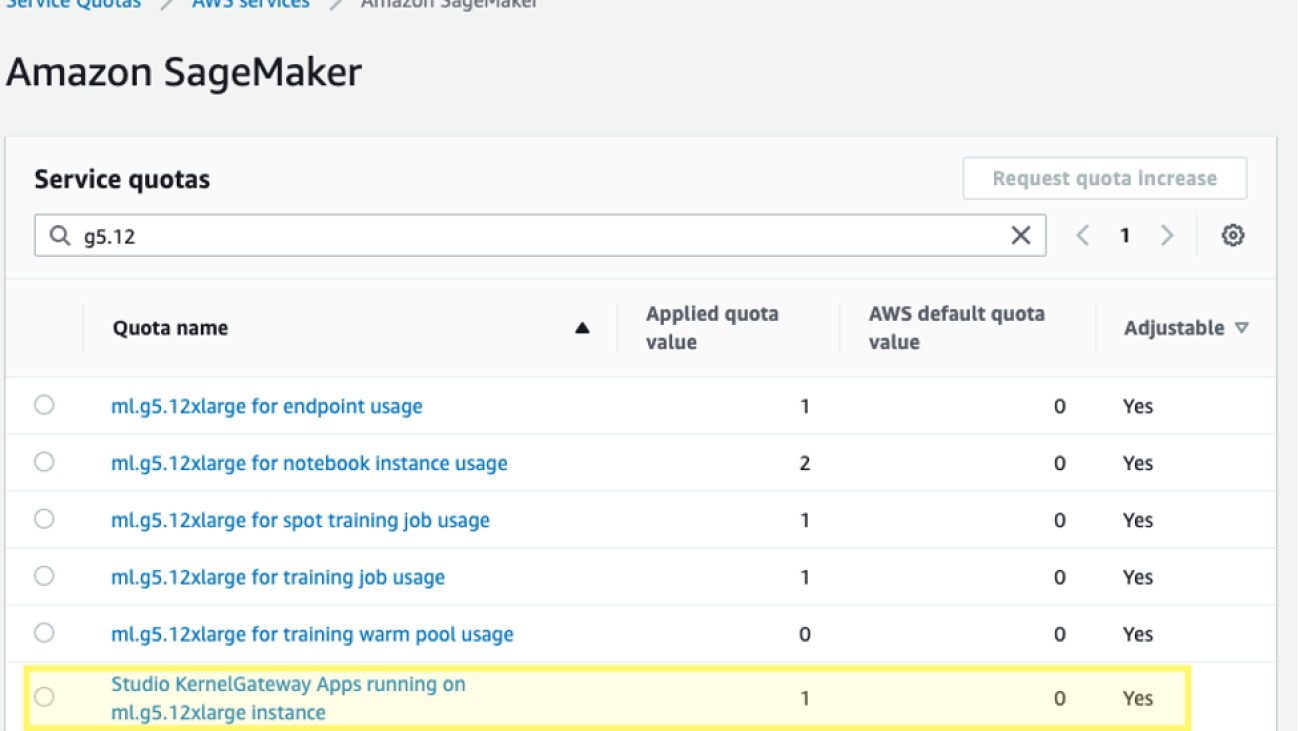The width and height of the screenshot is (1300, 731).
Task: Click Request quota increase button
Action: (1105, 178)
